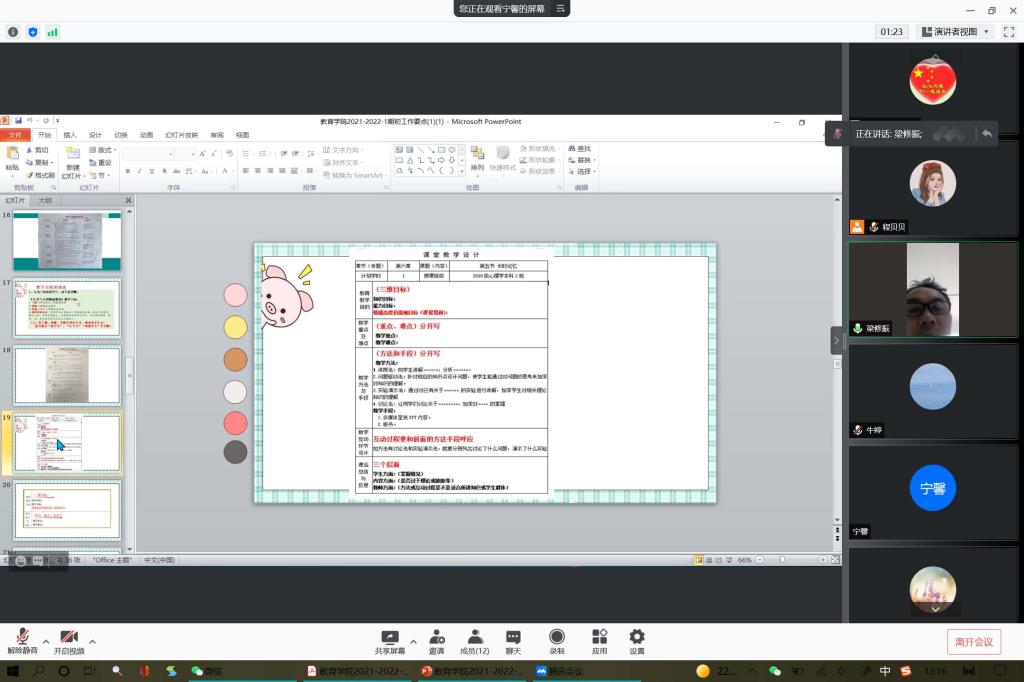The width and height of the screenshot is (1024, 682).
Task: Select 牛晔 participant video tile
Action: pos(932,391)
